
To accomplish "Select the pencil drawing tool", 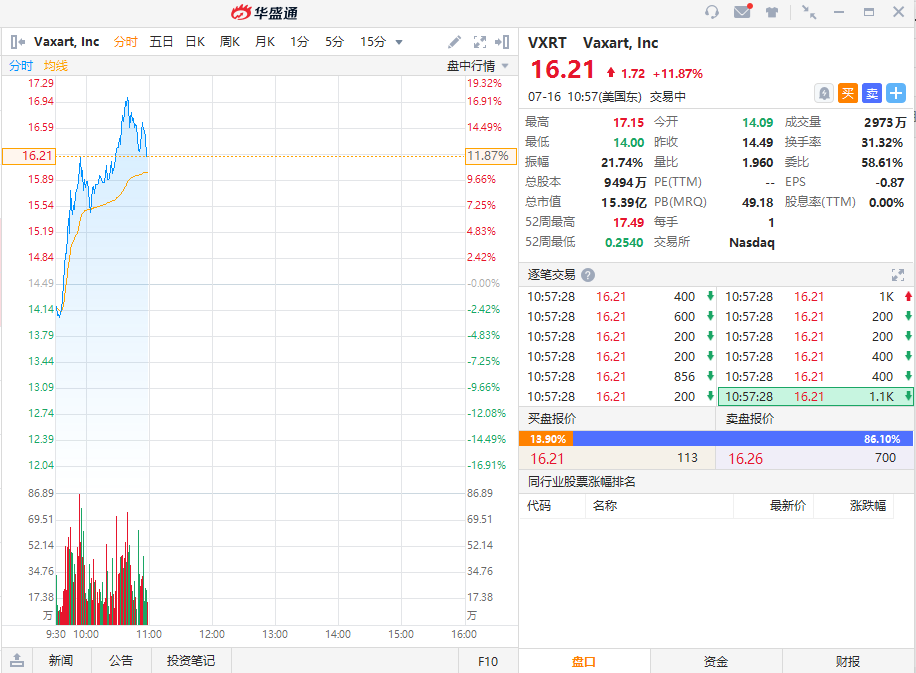I will click(x=454, y=42).
